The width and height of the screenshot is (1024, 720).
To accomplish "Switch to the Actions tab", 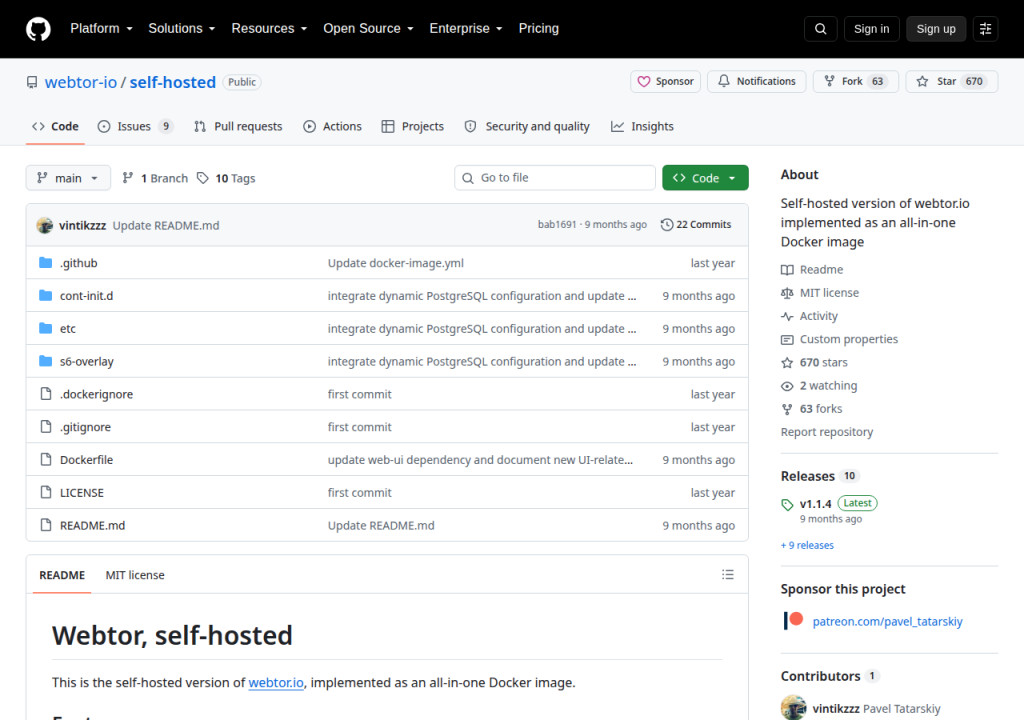I will click(332, 127).
